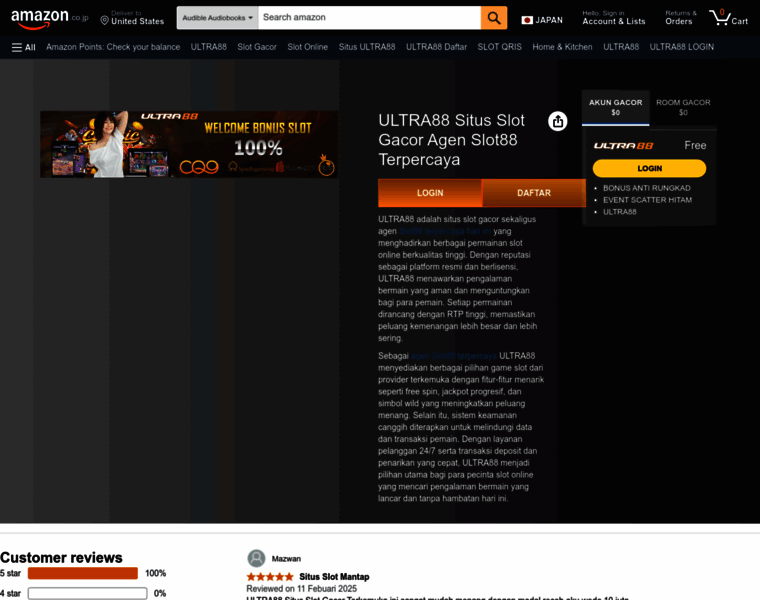760x600 pixels.
Task: Click reviewer name Mazwan
Action: click(286, 559)
